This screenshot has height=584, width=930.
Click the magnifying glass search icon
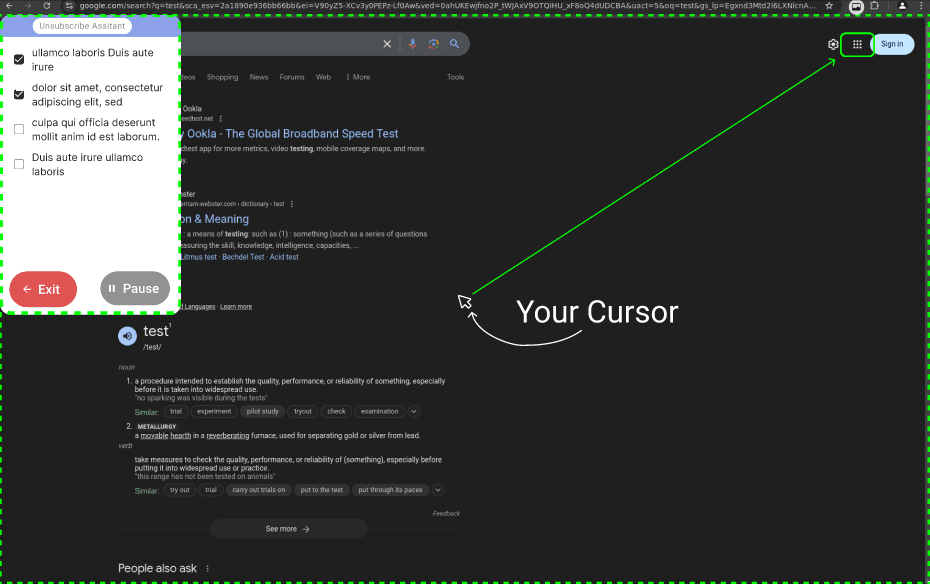pos(455,44)
